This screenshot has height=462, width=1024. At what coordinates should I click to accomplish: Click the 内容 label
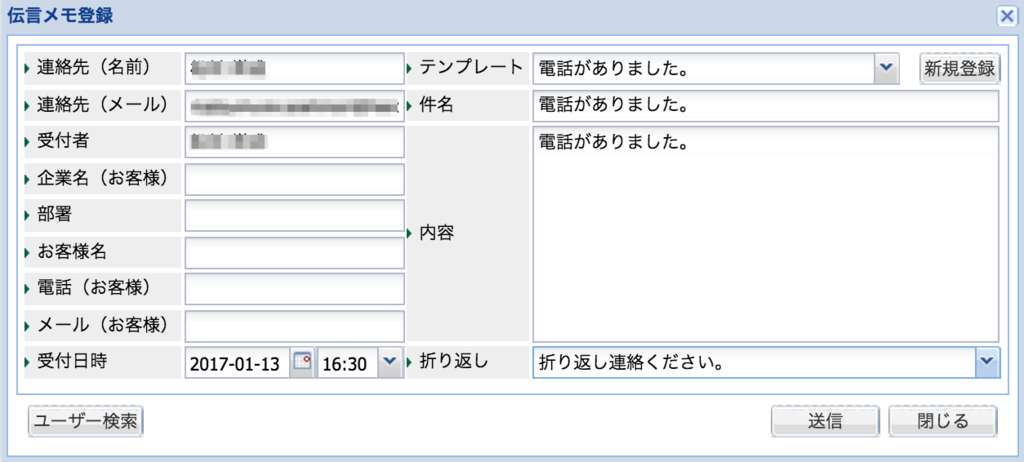click(436, 233)
